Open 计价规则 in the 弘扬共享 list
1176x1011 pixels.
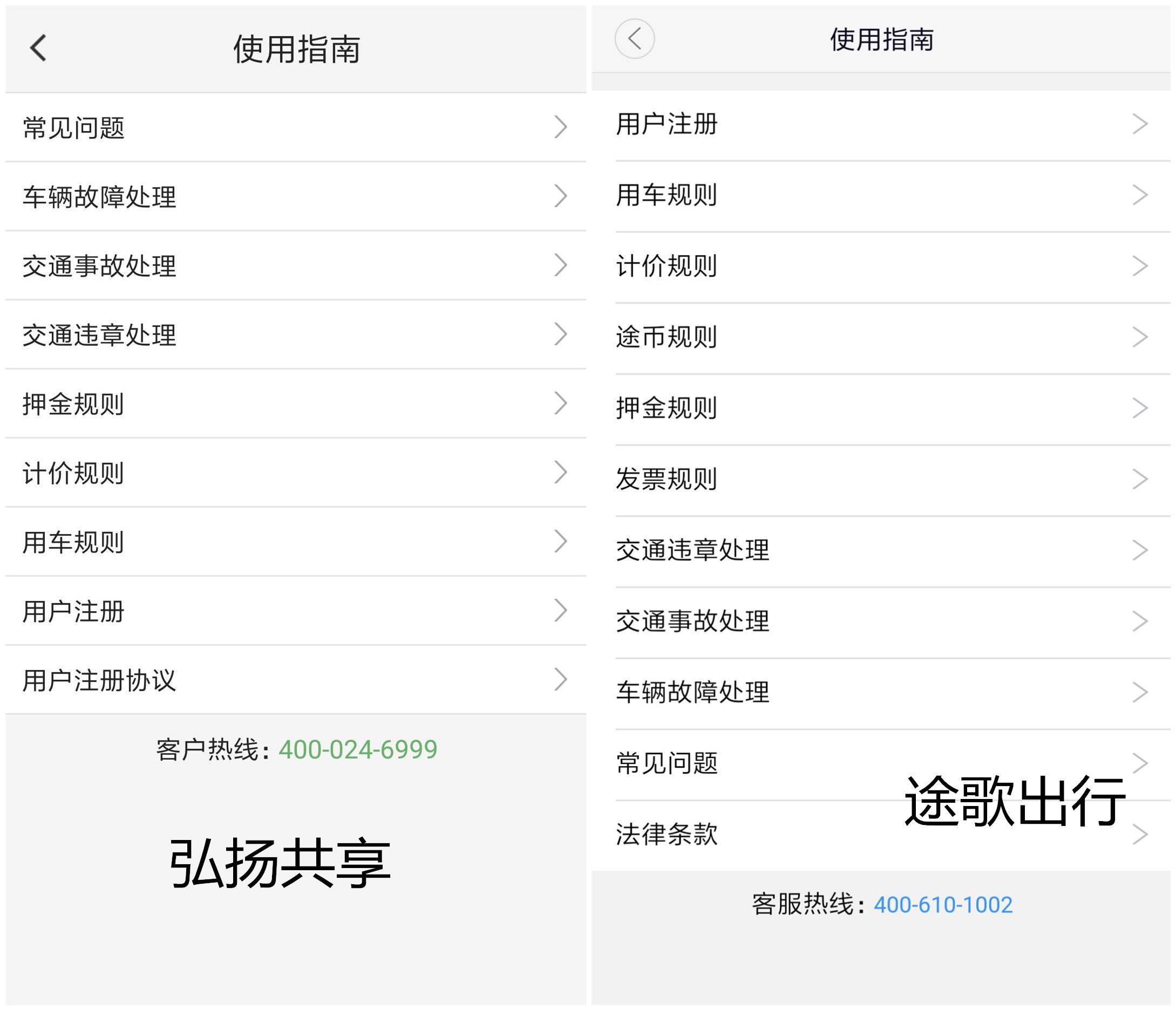click(296, 473)
